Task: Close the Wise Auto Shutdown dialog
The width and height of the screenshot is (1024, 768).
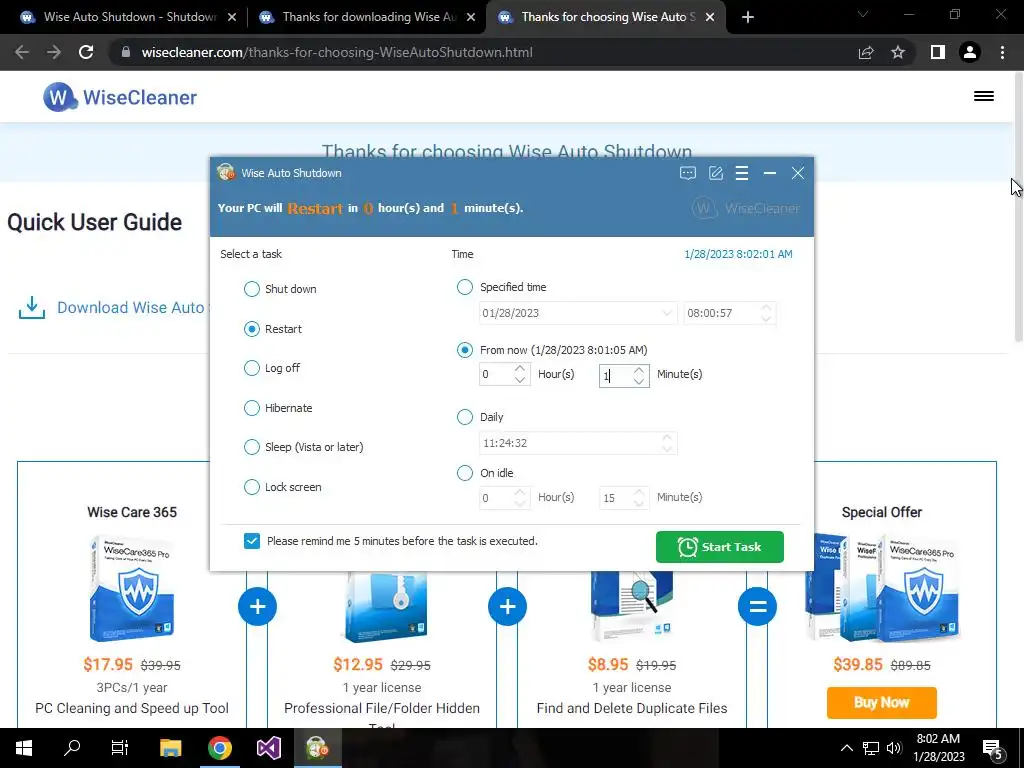Action: pyautogui.click(x=798, y=173)
